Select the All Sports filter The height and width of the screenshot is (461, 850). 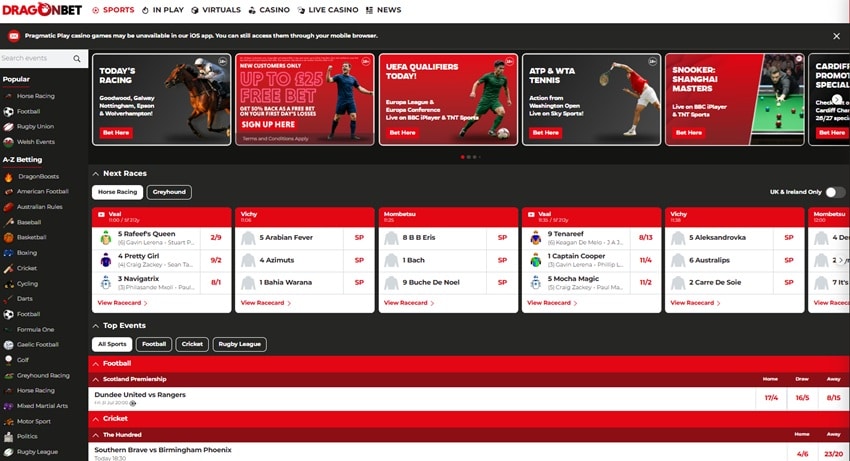coord(112,344)
